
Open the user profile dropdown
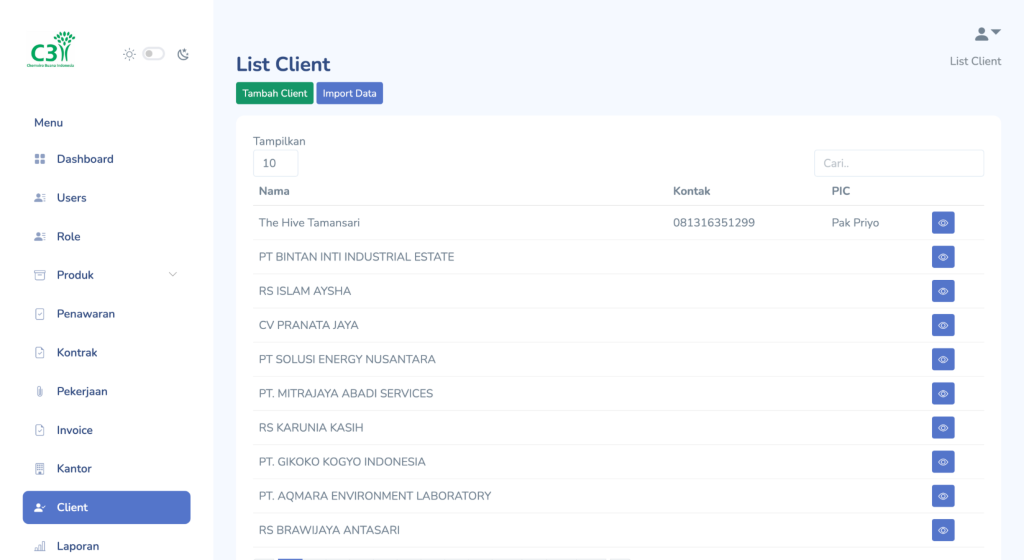coord(987,34)
